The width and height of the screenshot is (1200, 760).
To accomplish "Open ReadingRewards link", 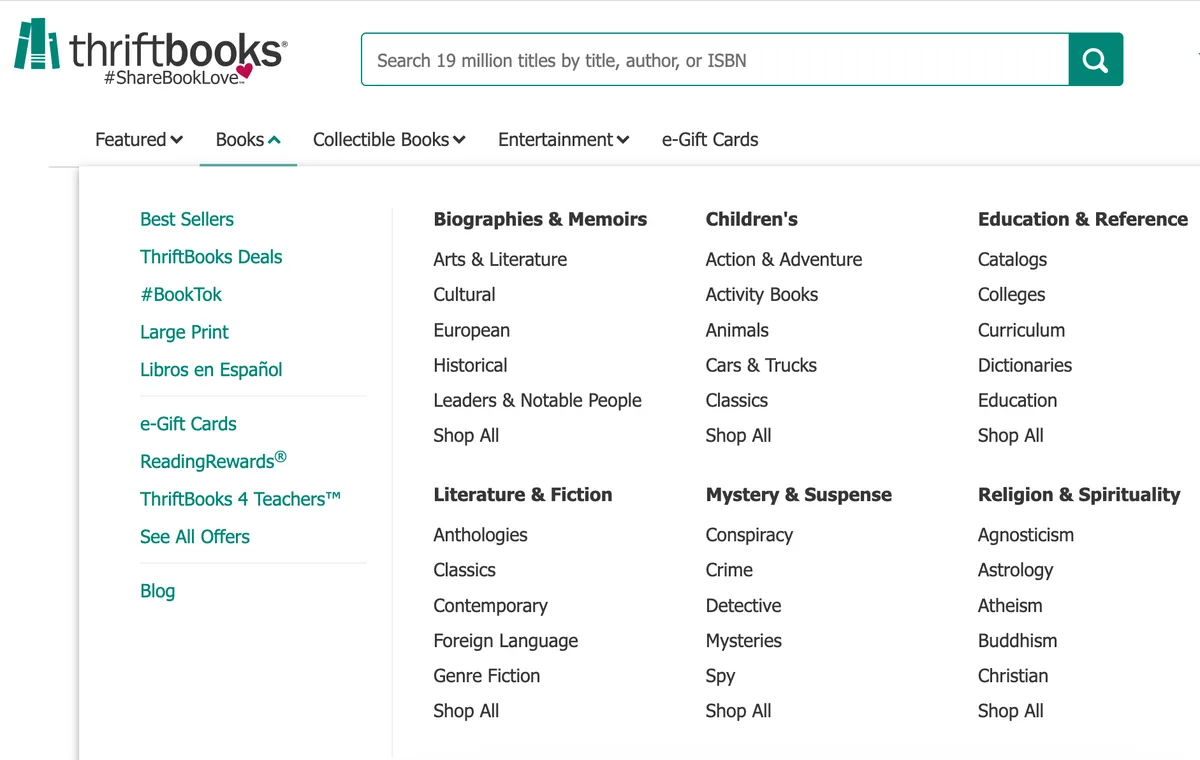I will coord(213,460).
